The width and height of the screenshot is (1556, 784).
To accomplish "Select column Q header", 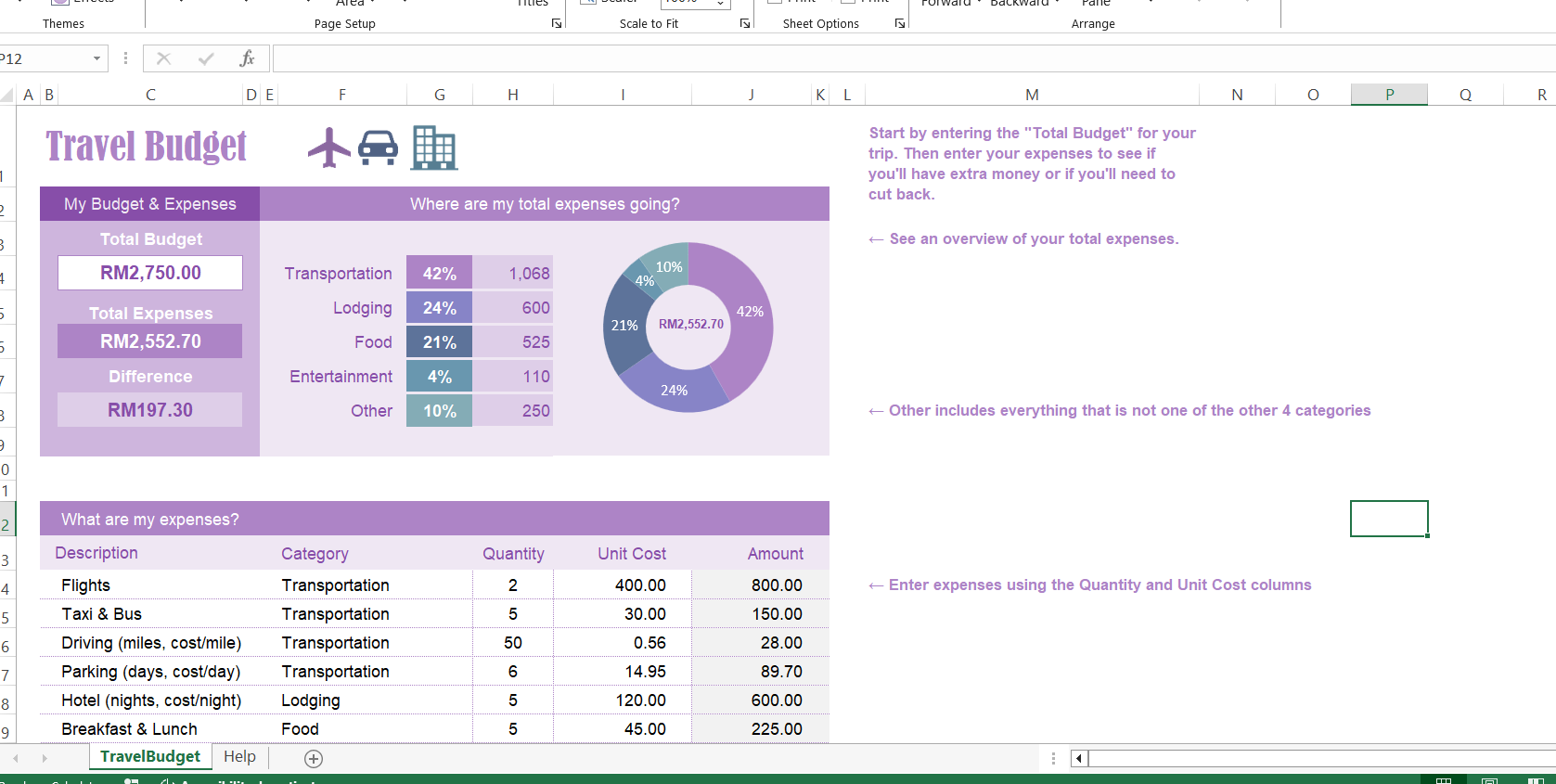I will [1465, 95].
